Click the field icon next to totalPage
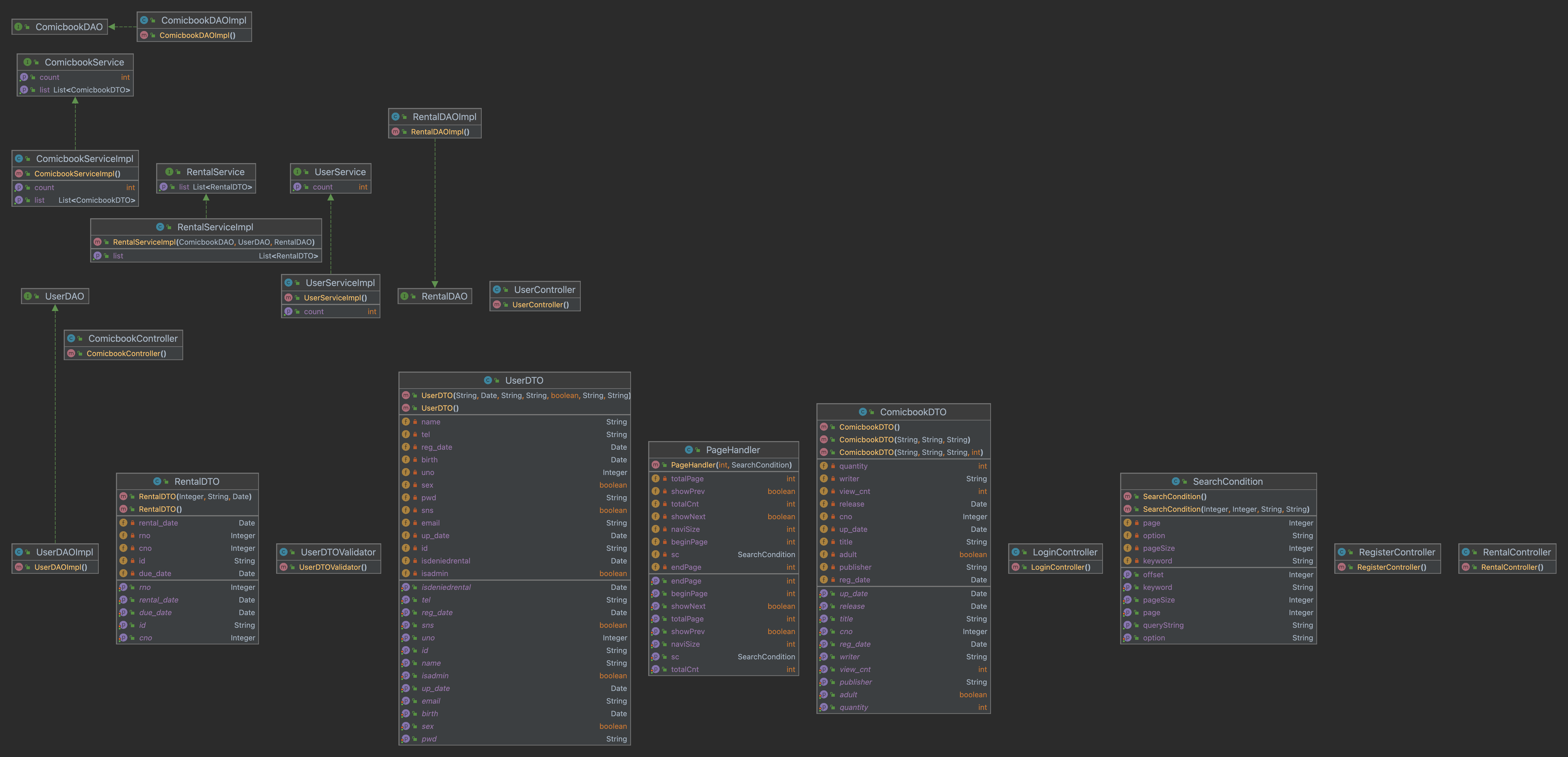This screenshot has height=757, width=1568. coord(656,479)
